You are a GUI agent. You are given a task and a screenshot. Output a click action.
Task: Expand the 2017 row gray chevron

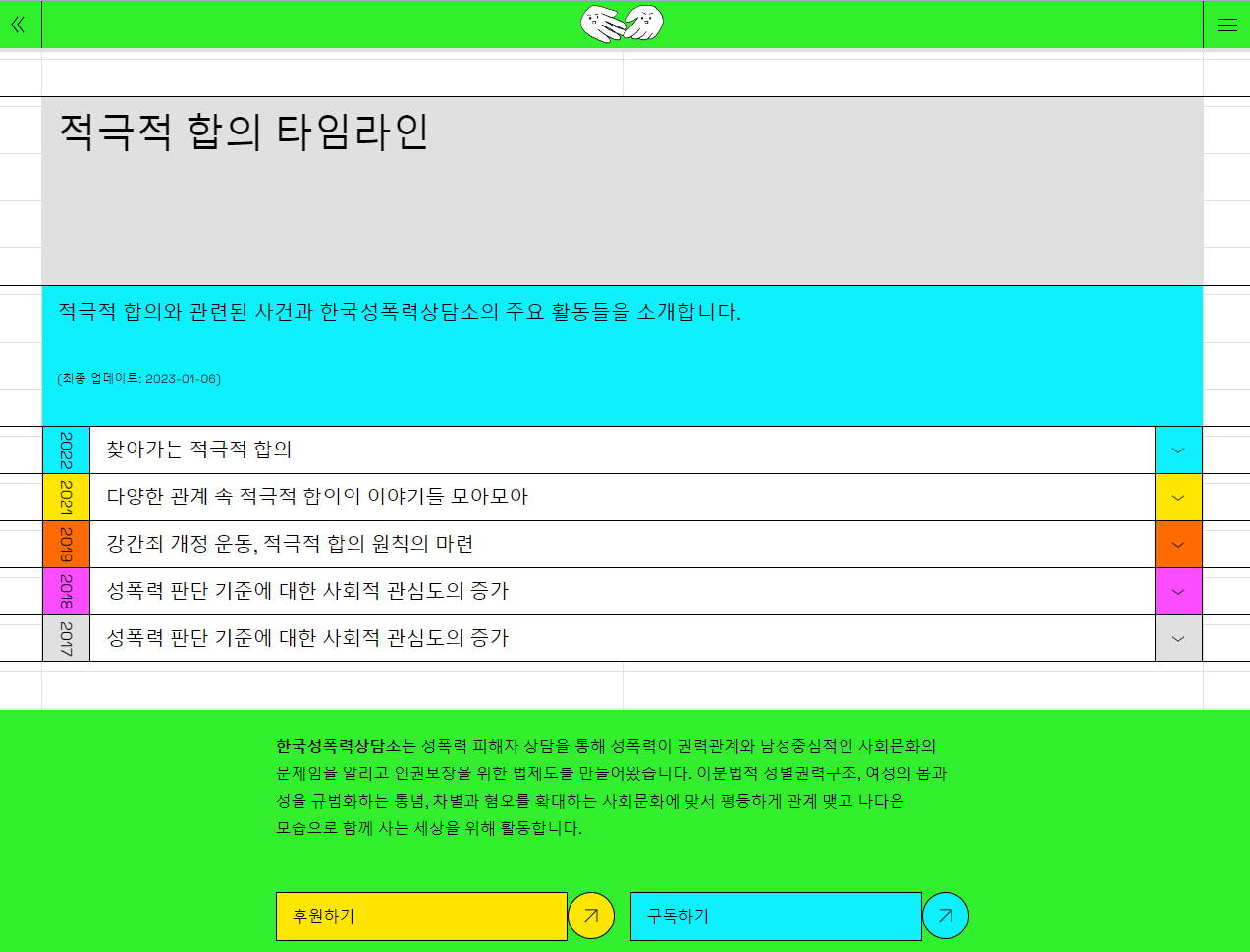pyautogui.click(x=1178, y=639)
